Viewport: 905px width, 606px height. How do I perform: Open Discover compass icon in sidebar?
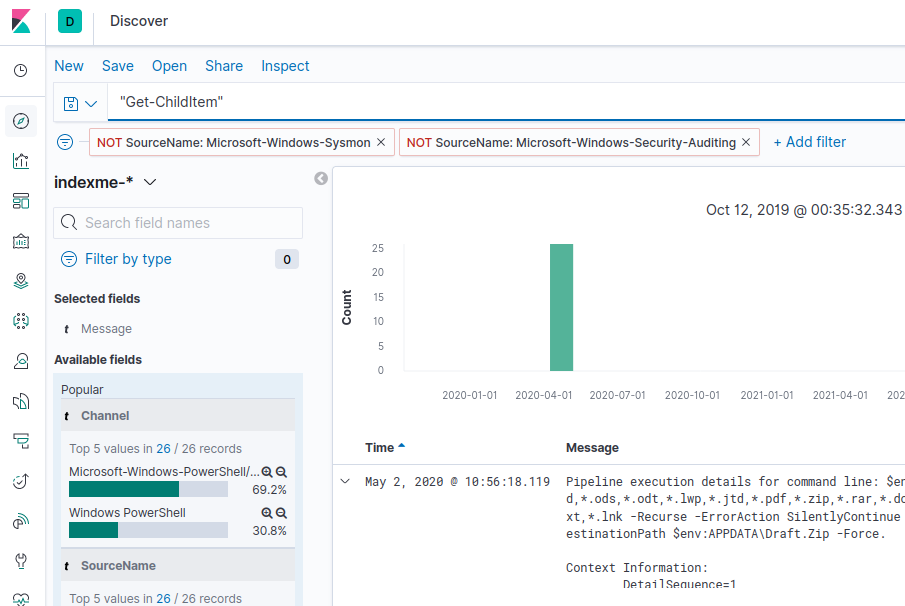(21, 121)
